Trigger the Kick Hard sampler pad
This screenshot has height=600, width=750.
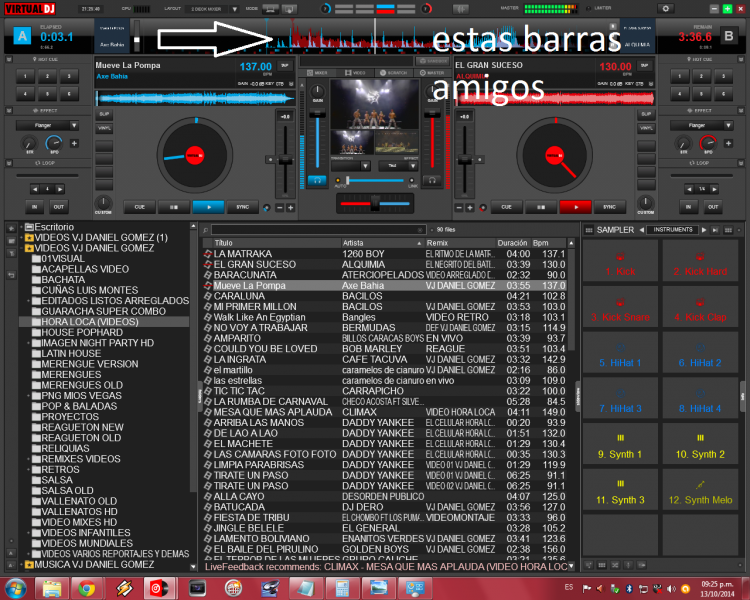700,261
